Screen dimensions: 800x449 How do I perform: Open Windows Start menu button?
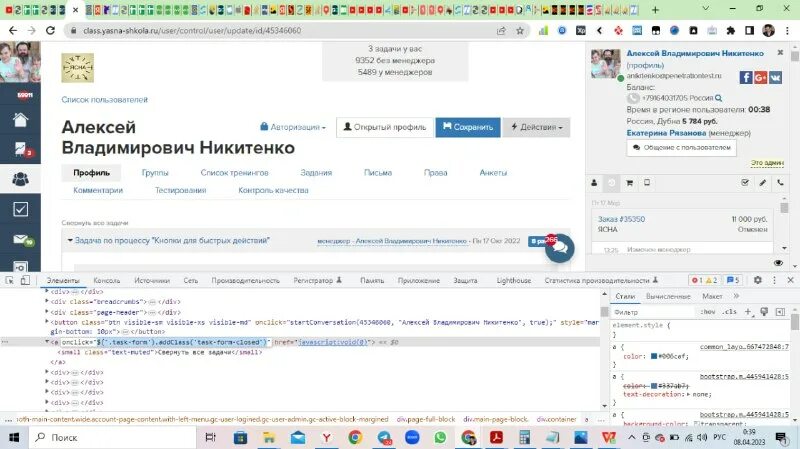click(14, 437)
